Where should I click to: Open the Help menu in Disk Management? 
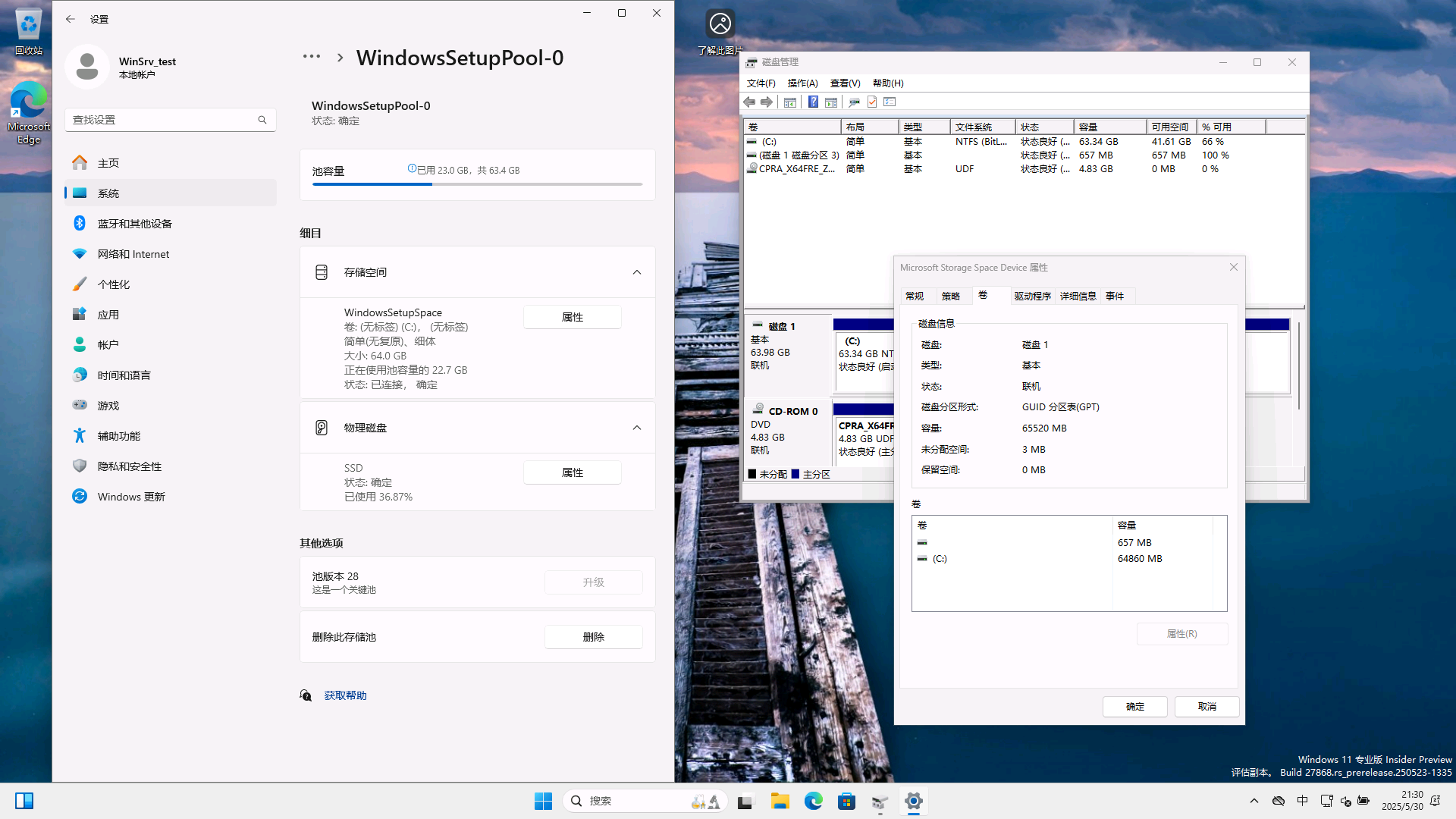888,83
